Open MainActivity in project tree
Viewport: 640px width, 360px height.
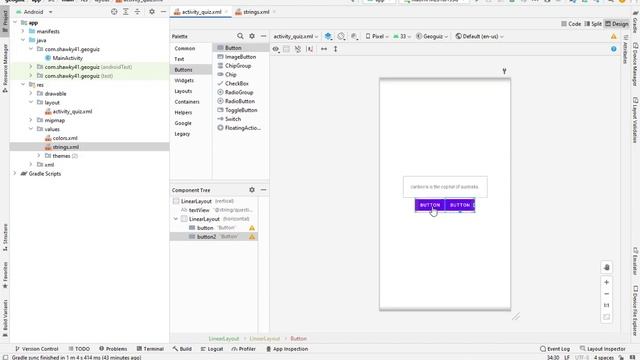coord(67,58)
